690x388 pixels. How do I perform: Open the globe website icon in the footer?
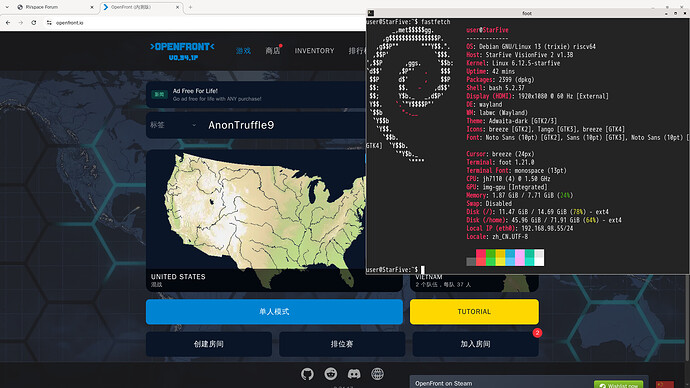tap(377, 374)
